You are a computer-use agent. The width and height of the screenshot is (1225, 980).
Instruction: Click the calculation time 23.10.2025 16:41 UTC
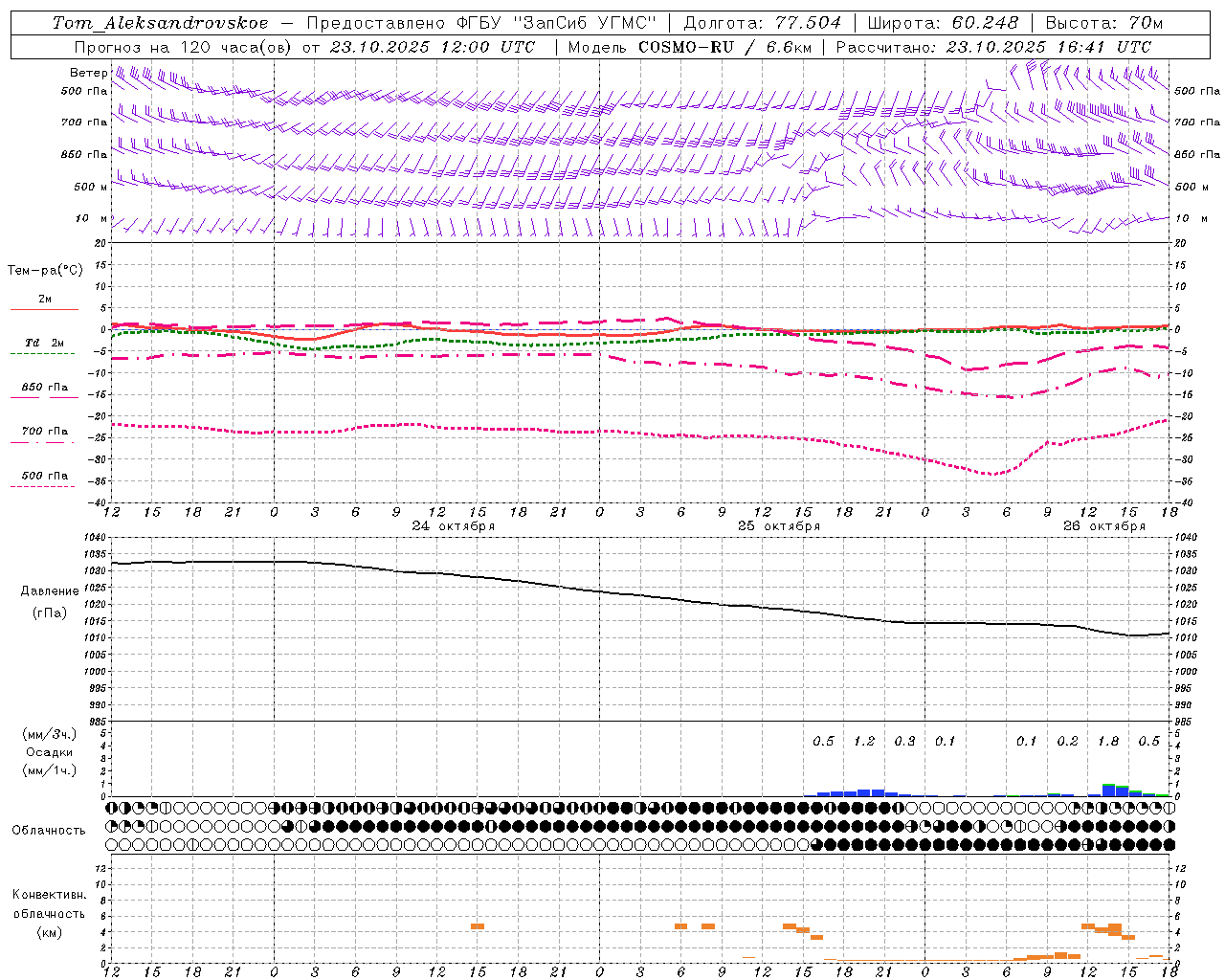pyautogui.click(x=1048, y=47)
